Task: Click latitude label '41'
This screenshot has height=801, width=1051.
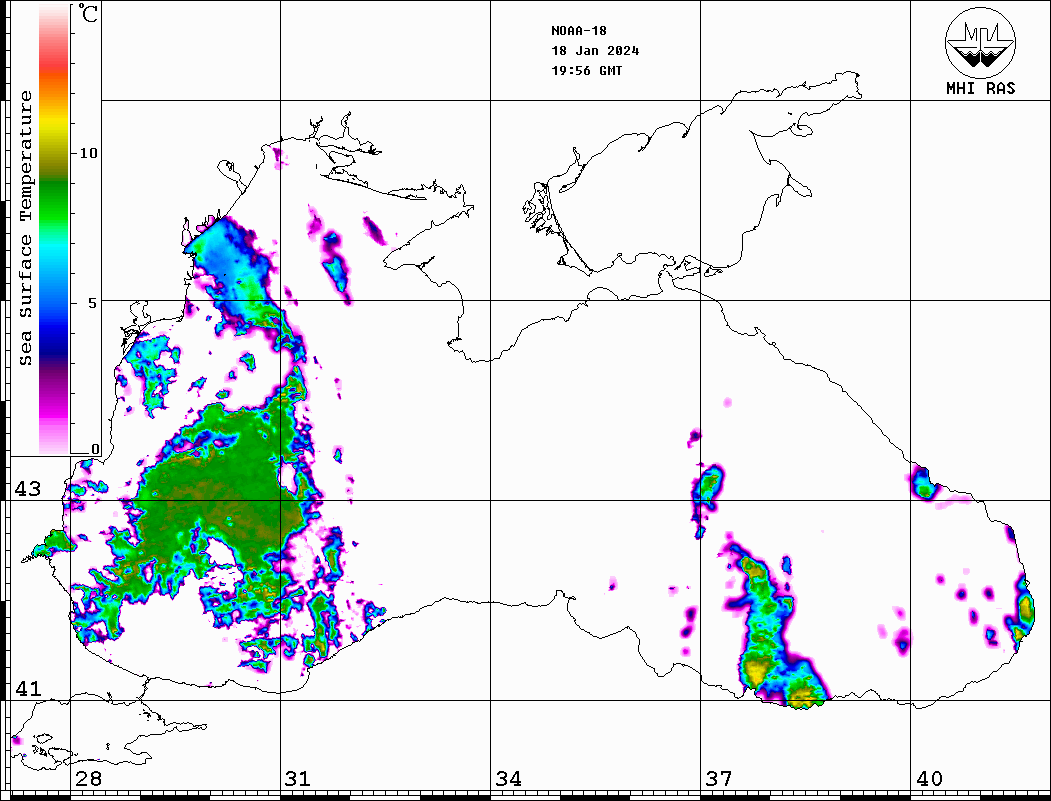Action: (x=28, y=688)
